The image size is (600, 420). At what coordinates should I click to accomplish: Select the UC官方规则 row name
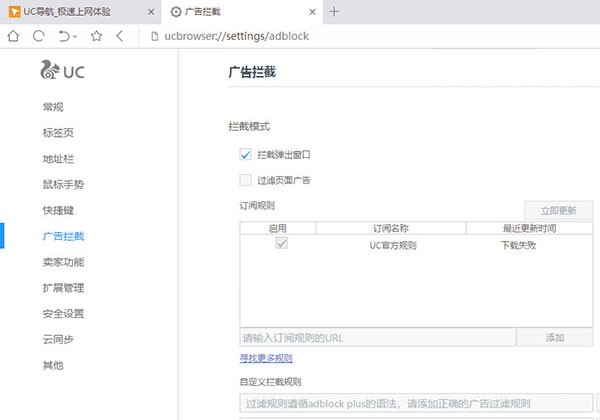pos(393,245)
